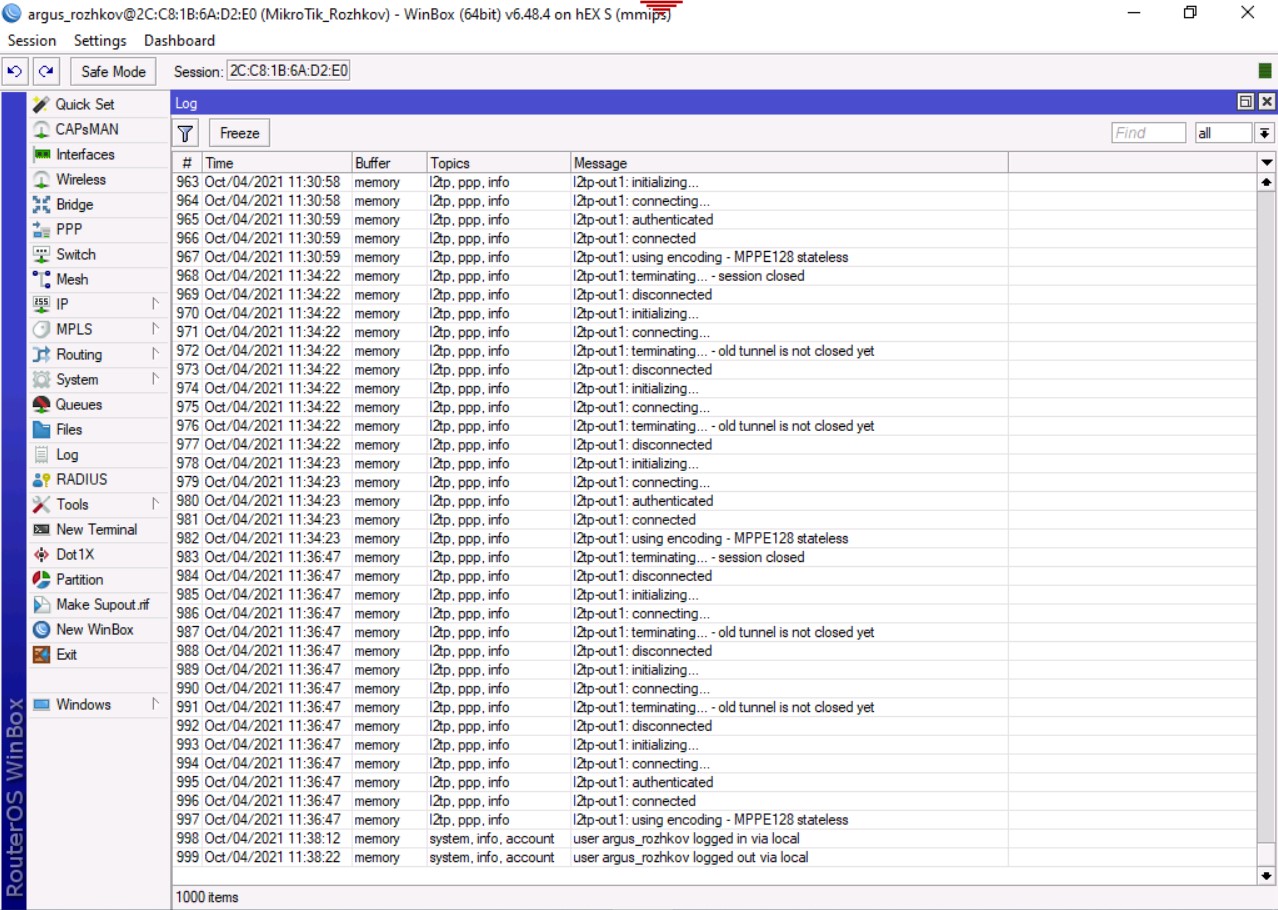Click the Undo arrow button
Viewport: 1278px width, 910px height.
coord(15,71)
